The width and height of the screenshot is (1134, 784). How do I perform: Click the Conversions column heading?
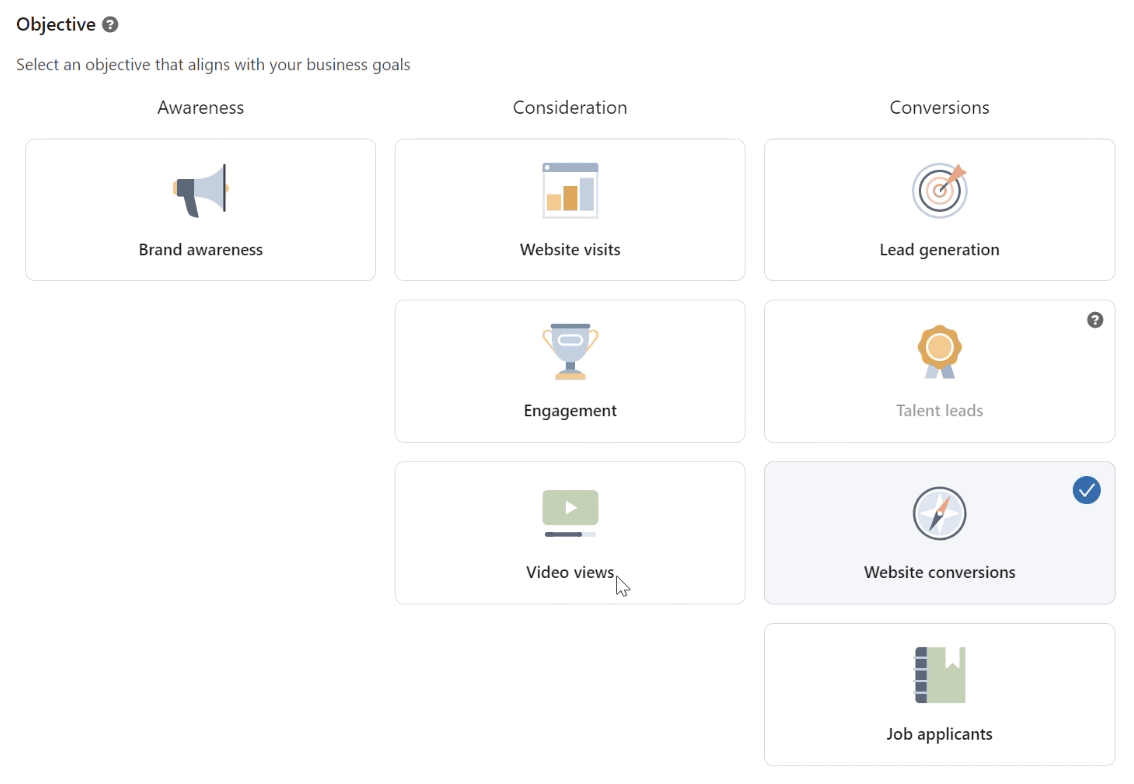pyautogui.click(x=939, y=108)
